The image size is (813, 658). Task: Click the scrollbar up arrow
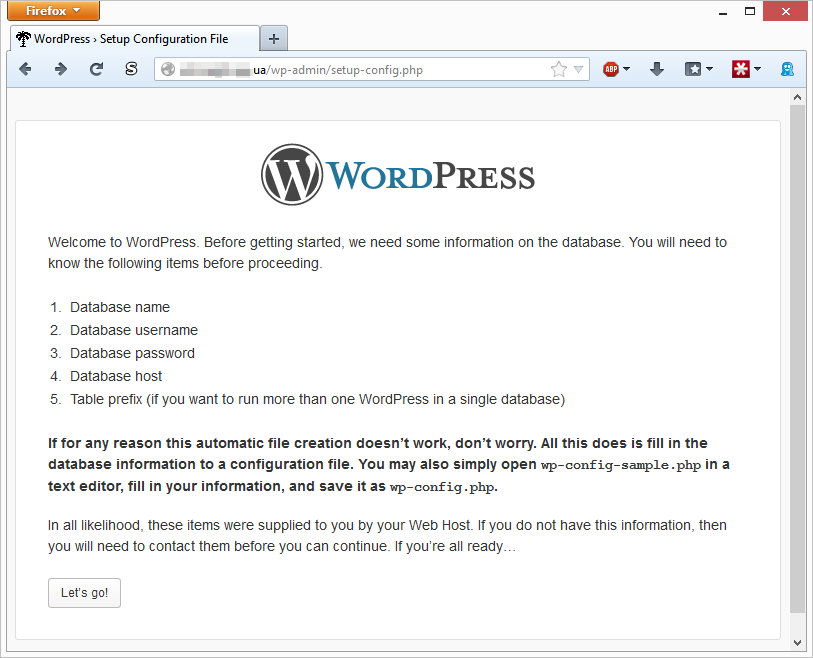point(797,97)
